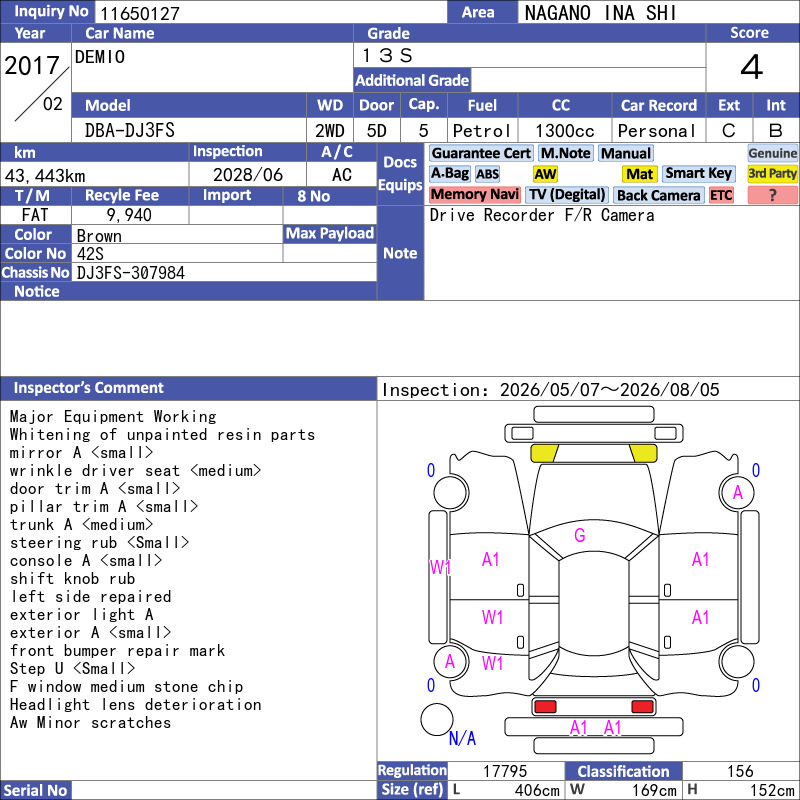Select the color value Brown
Image resolution: width=800 pixels, height=800 pixels.
pos(99,236)
